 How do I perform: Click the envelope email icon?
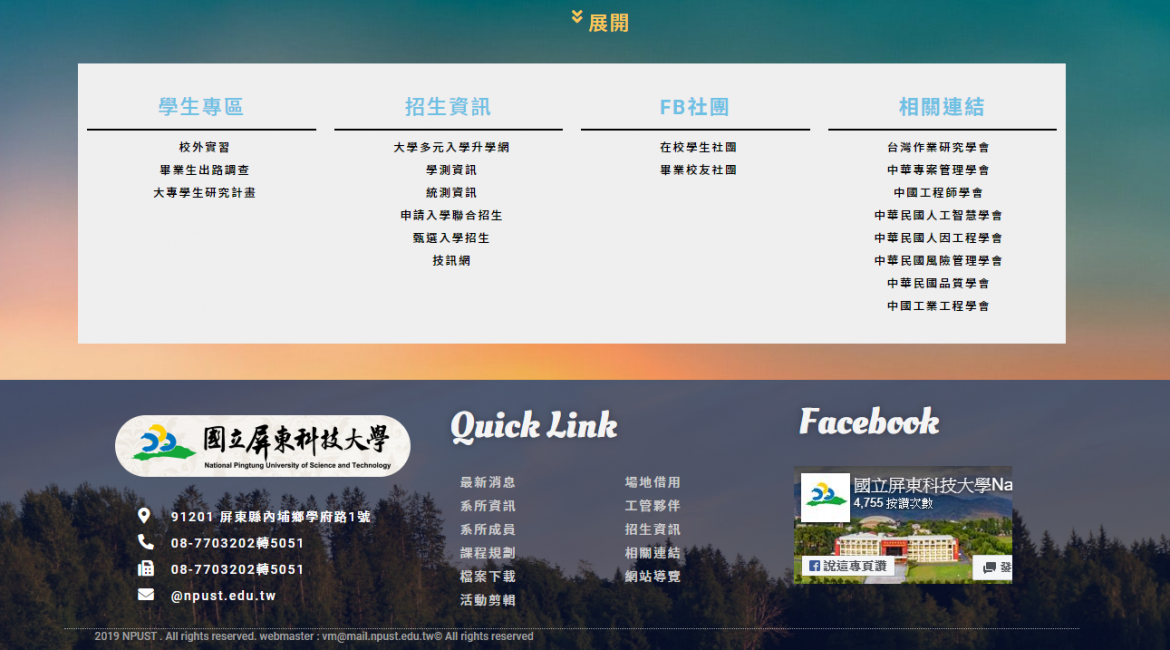[146, 595]
